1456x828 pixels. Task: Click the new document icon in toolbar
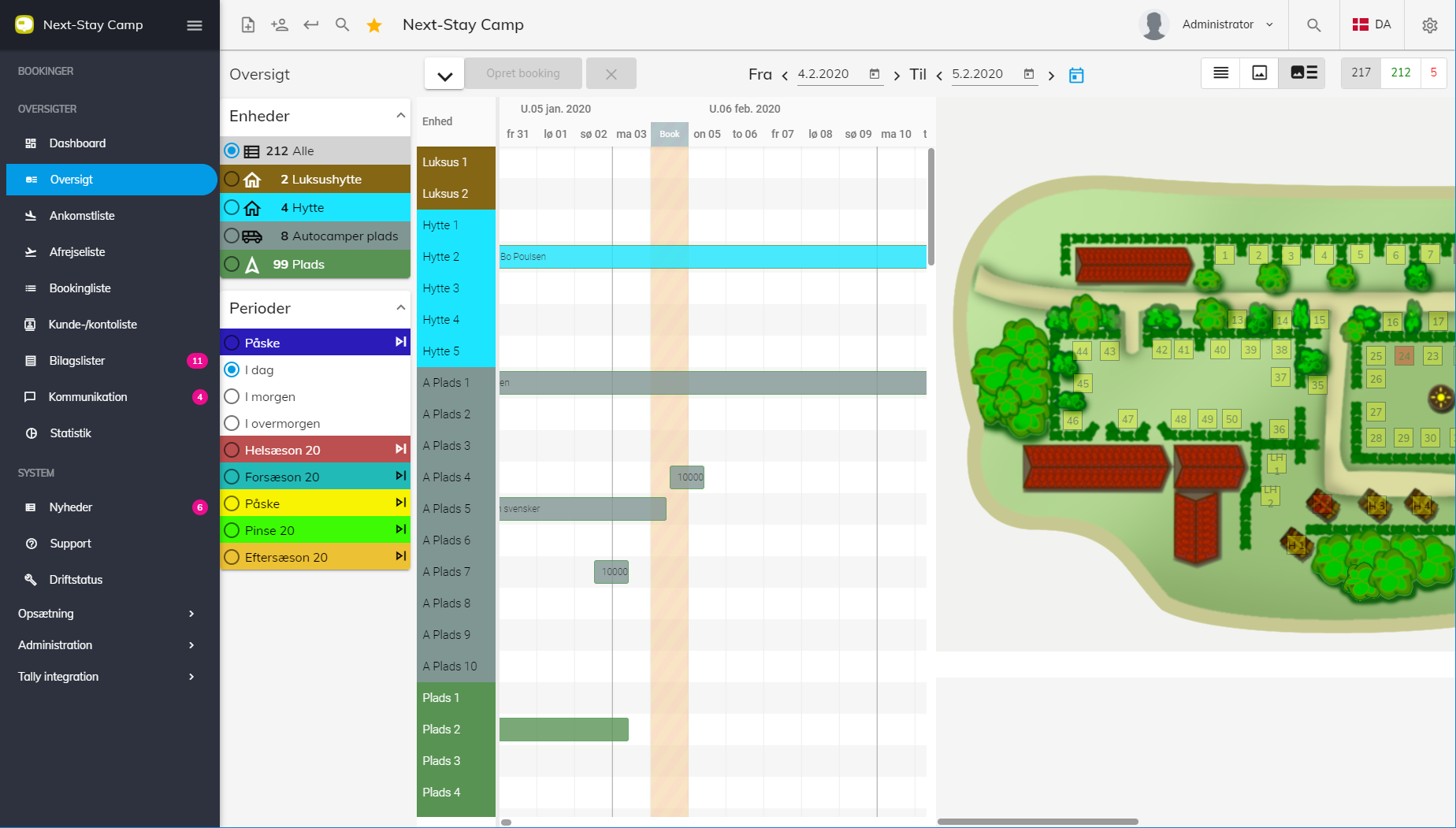pyautogui.click(x=247, y=25)
